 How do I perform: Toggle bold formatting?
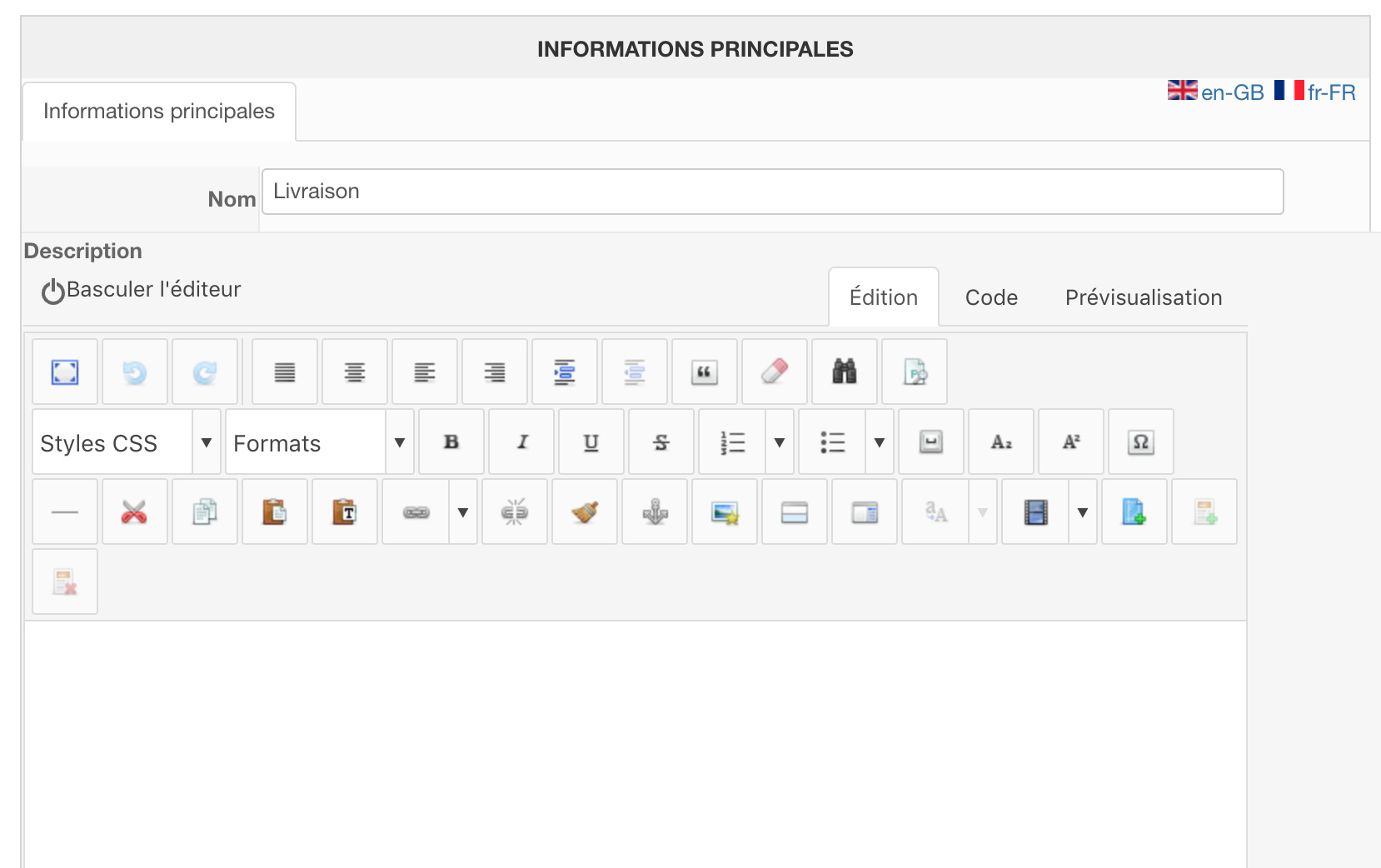coord(451,442)
